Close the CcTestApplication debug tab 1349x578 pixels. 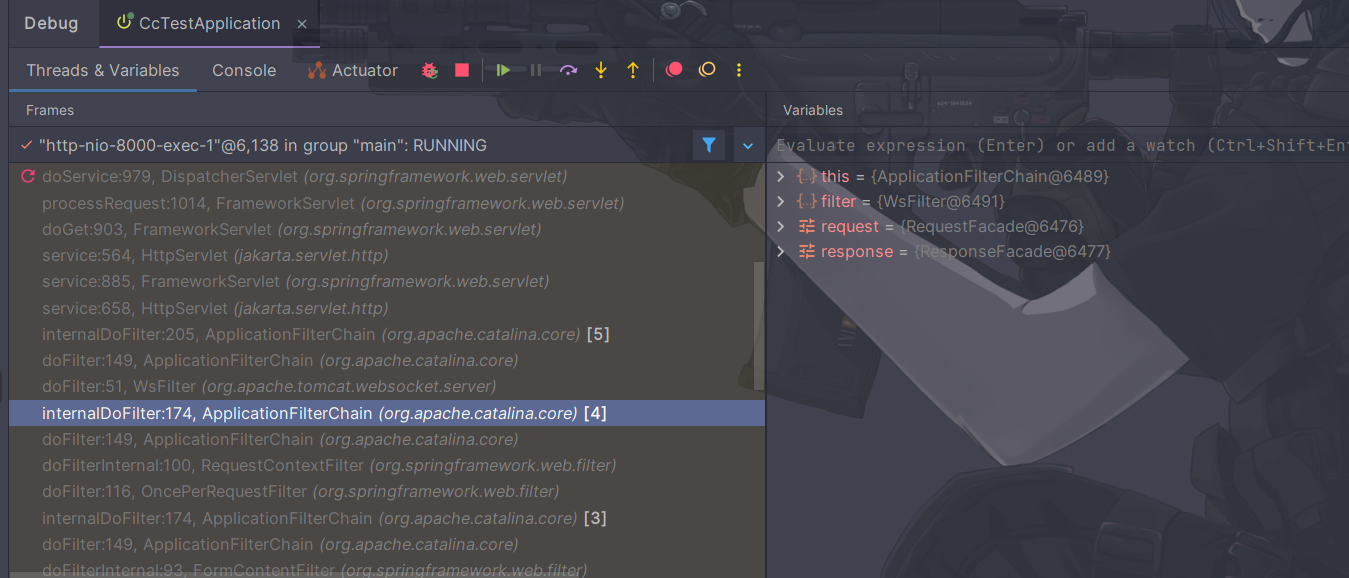pyautogui.click(x=302, y=24)
